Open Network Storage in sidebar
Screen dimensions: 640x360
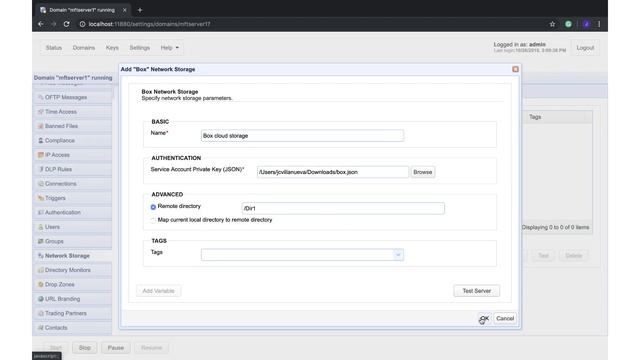click(73, 256)
